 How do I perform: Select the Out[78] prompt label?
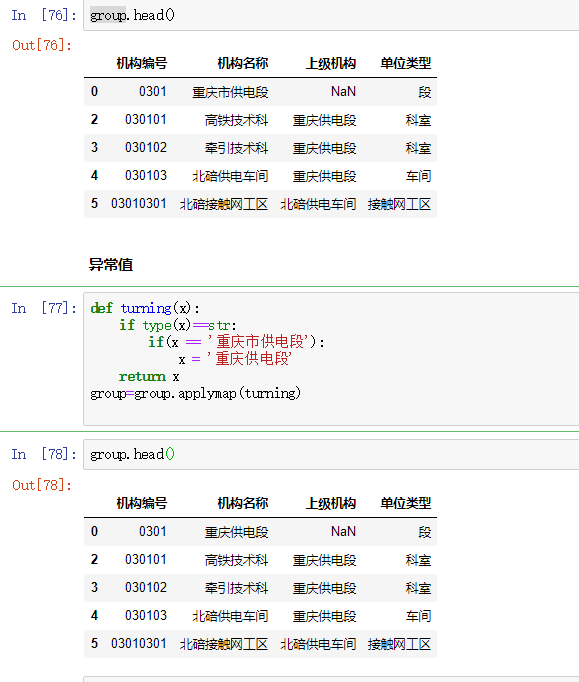[42, 485]
